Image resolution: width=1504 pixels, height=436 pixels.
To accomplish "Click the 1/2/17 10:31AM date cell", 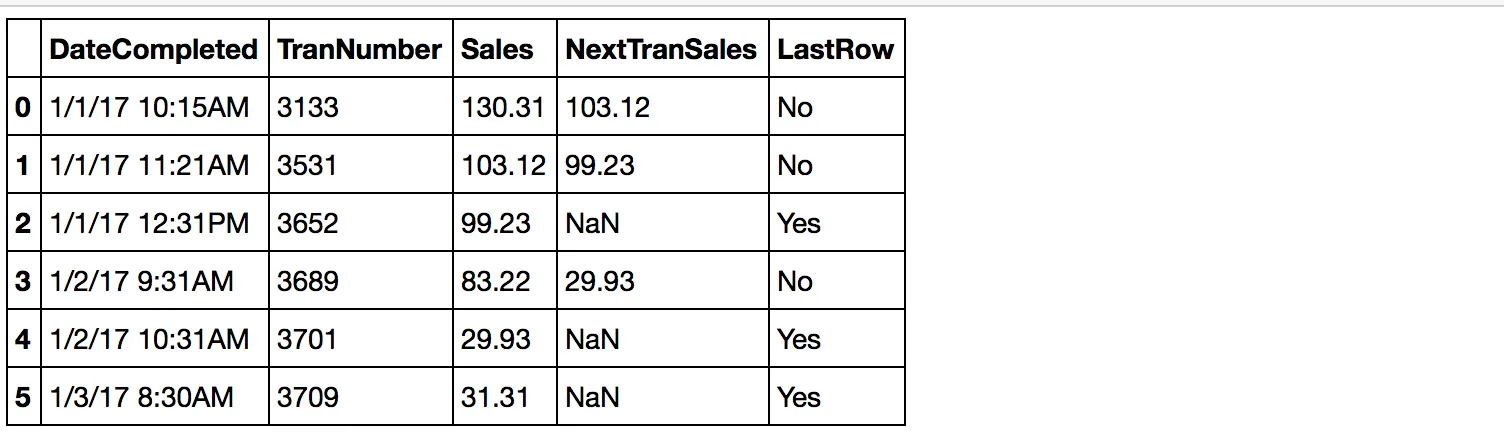I will 149,339.
